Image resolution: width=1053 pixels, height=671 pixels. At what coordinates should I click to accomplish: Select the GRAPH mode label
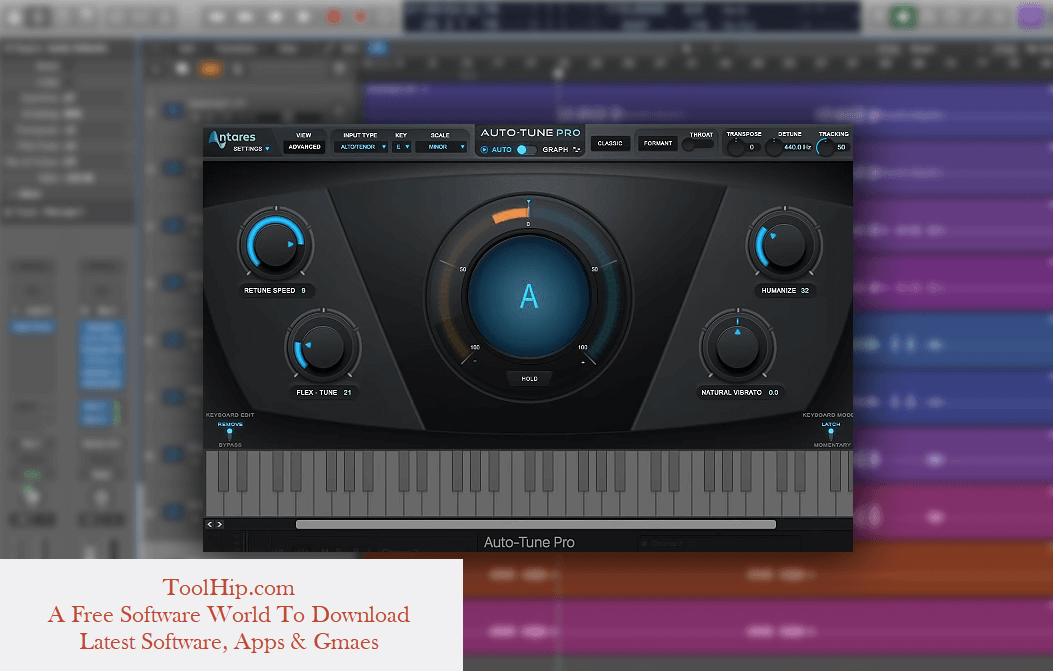click(x=555, y=149)
